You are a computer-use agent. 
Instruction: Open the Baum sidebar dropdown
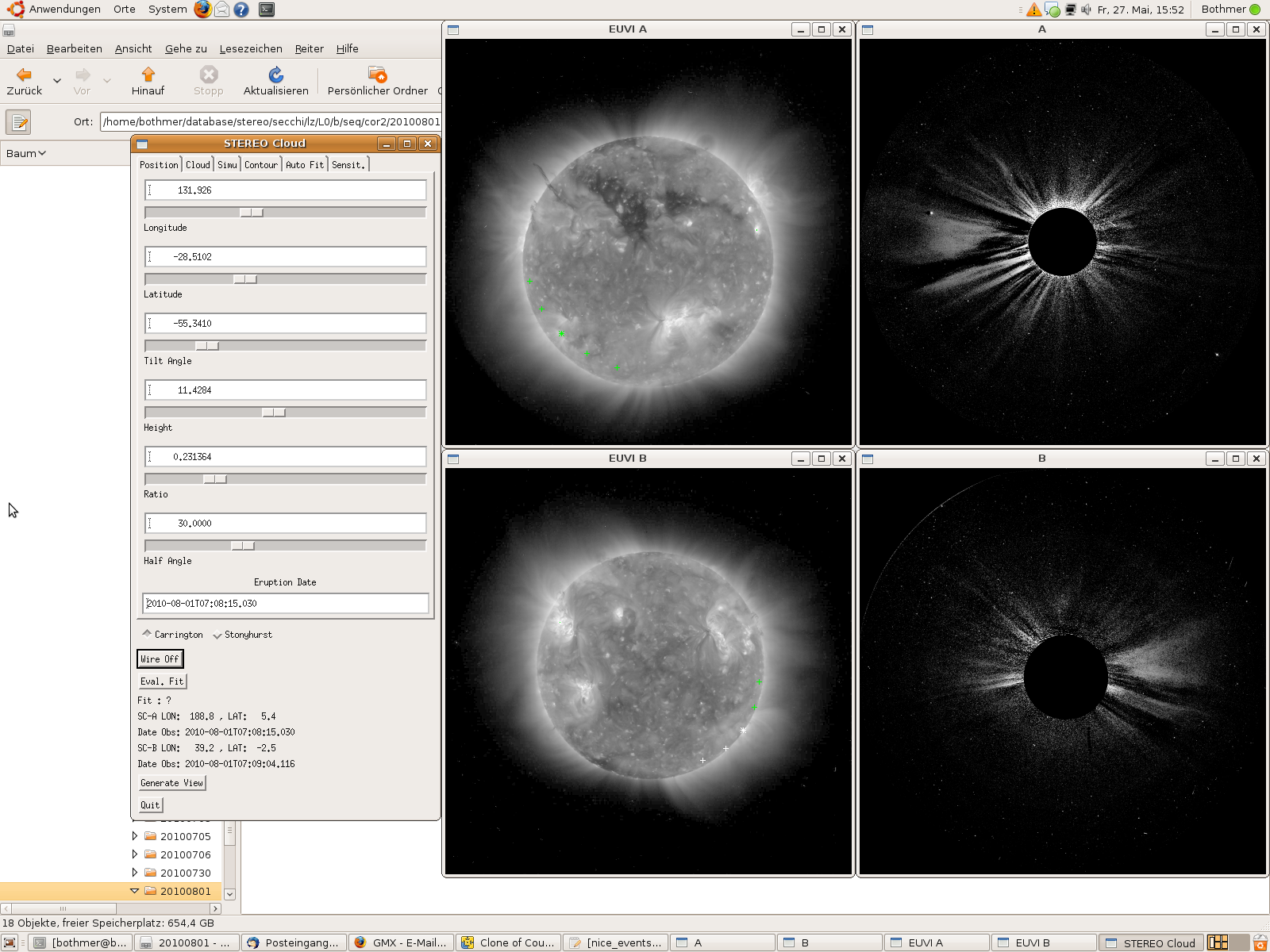pyautogui.click(x=26, y=153)
